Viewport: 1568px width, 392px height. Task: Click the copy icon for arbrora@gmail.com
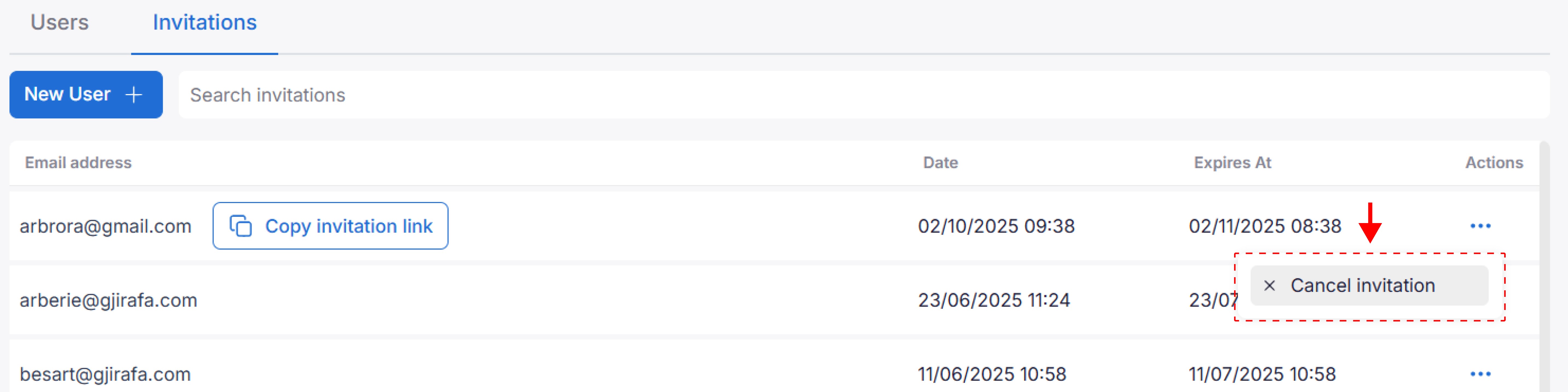click(241, 226)
